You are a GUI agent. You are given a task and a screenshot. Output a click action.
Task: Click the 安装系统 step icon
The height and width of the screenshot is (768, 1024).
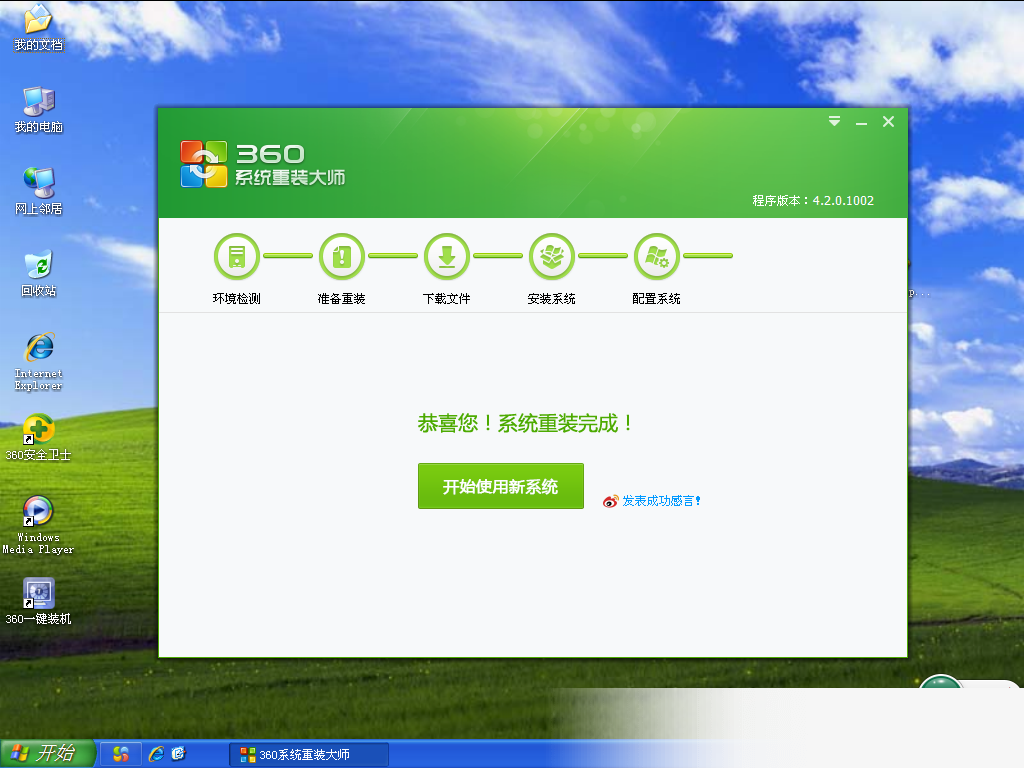click(552, 256)
